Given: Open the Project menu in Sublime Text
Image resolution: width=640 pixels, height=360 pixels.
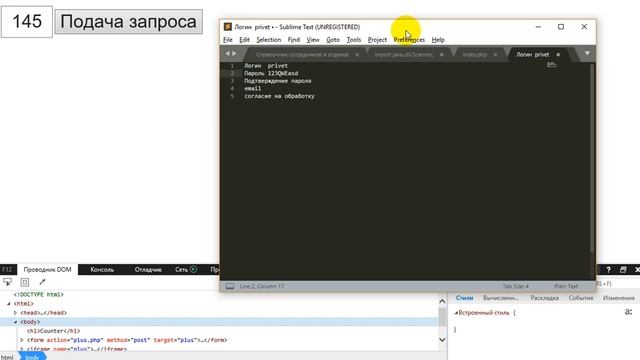Looking at the screenshot, I should pos(377,40).
